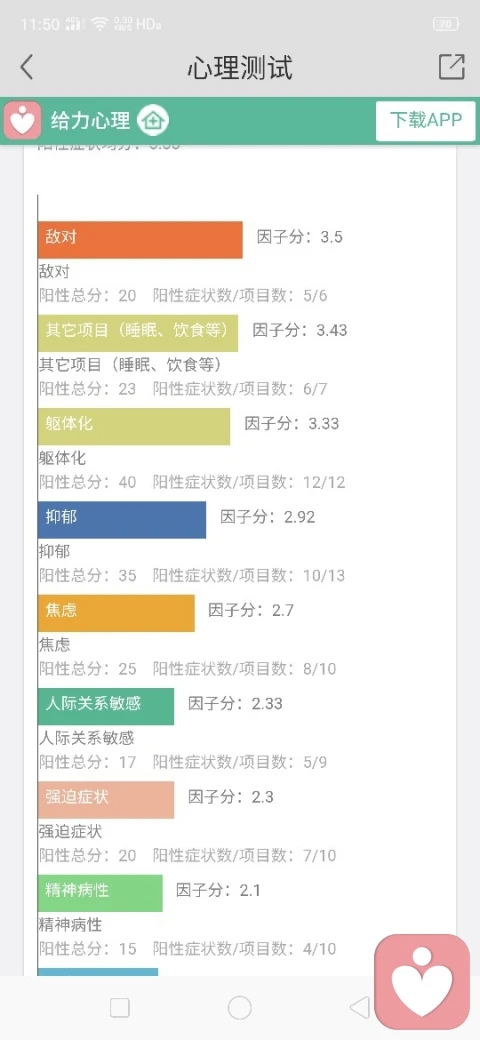Image resolution: width=480 pixels, height=1040 pixels.
Task: Tap the Android home circle button
Action: click(239, 1008)
